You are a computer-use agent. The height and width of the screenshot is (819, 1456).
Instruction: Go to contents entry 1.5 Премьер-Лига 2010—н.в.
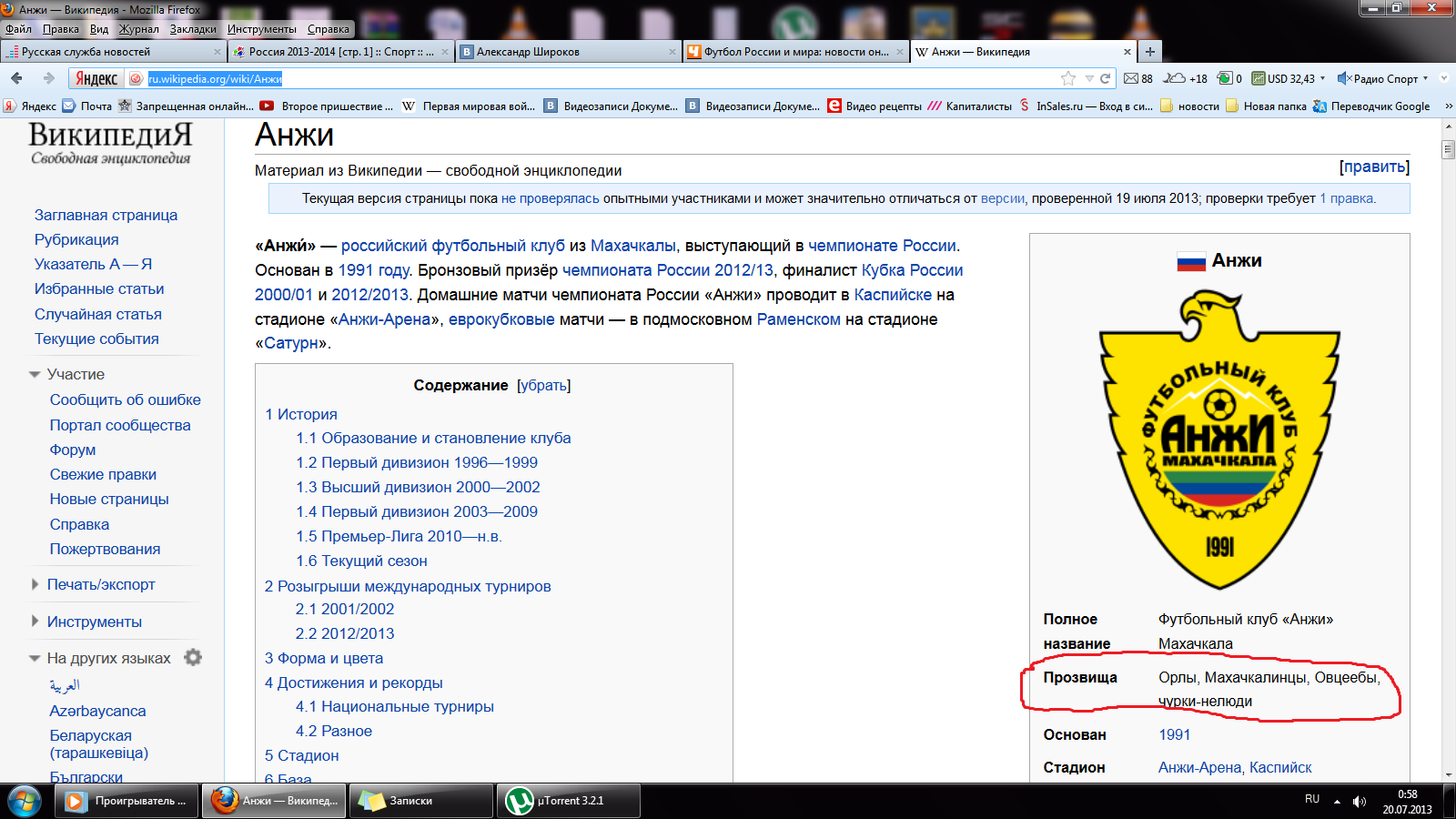click(x=399, y=536)
